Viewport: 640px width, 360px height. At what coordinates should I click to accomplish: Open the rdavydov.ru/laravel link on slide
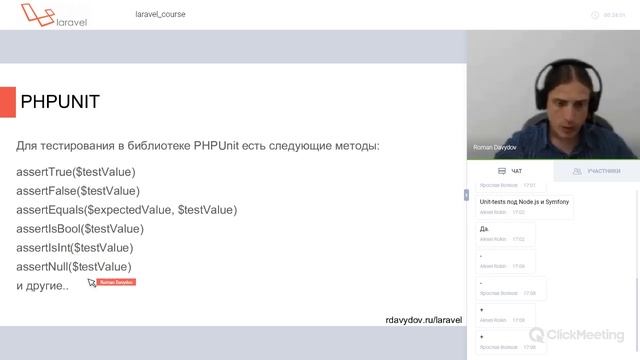424,320
